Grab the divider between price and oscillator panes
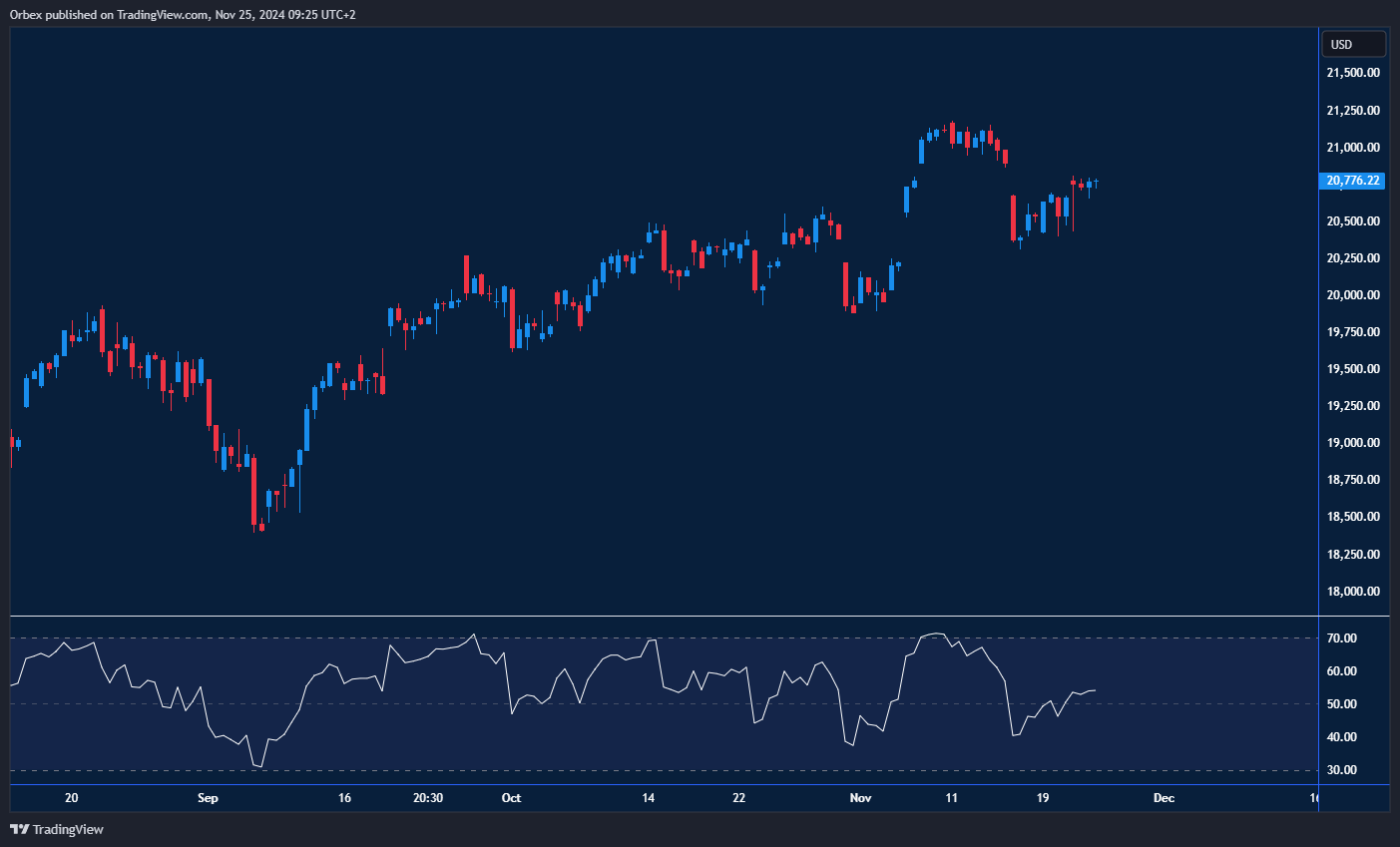The image size is (1400, 847). point(664,617)
